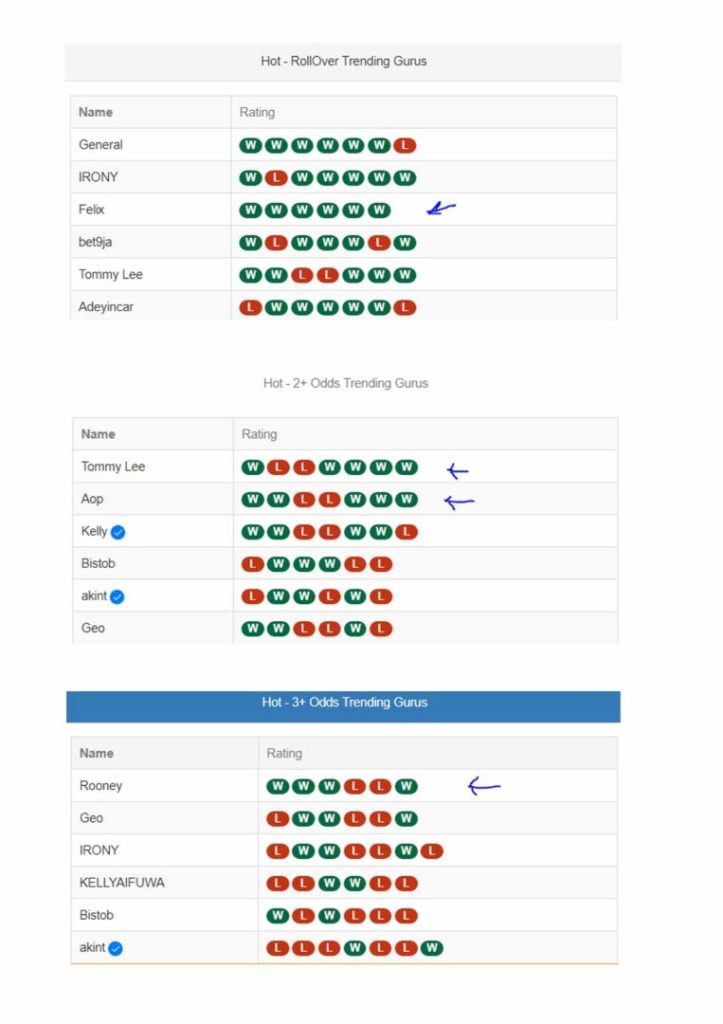The width and height of the screenshot is (723, 1024).
Task: Click the verified badge next to Kelly
Action: click(x=118, y=532)
